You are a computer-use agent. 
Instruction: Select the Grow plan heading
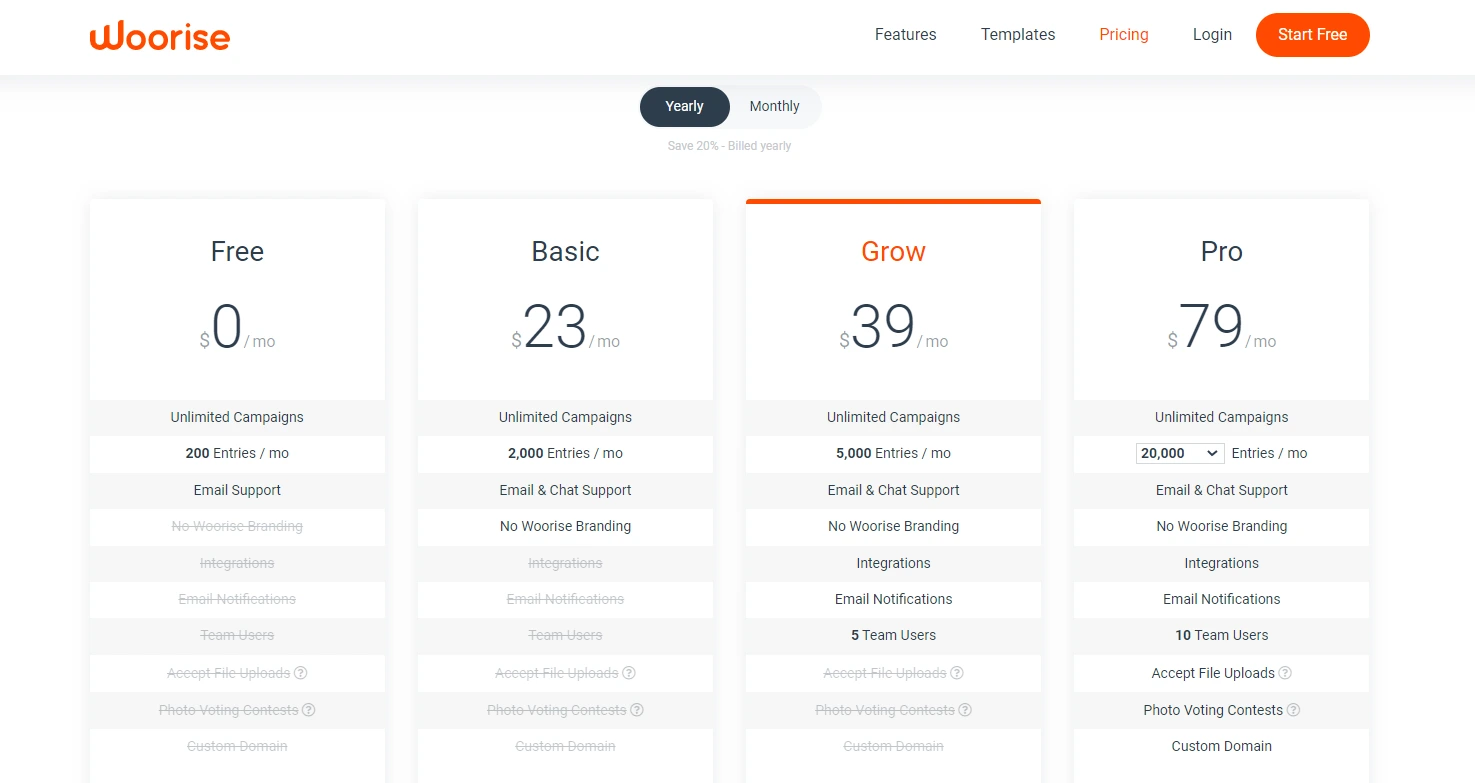pyautogui.click(x=894, y=252)
